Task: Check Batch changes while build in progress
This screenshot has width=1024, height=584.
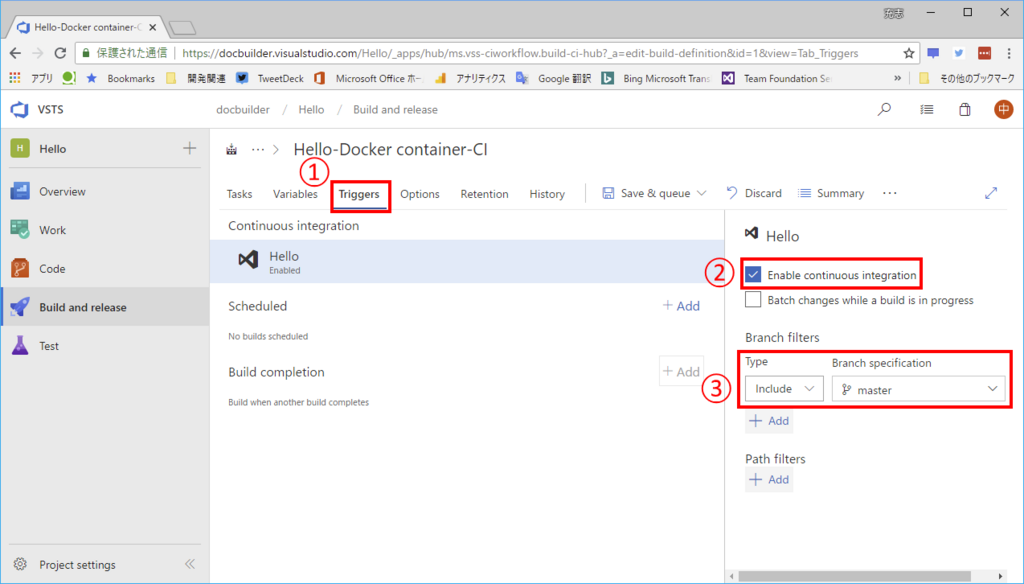Action: [753, 300]
